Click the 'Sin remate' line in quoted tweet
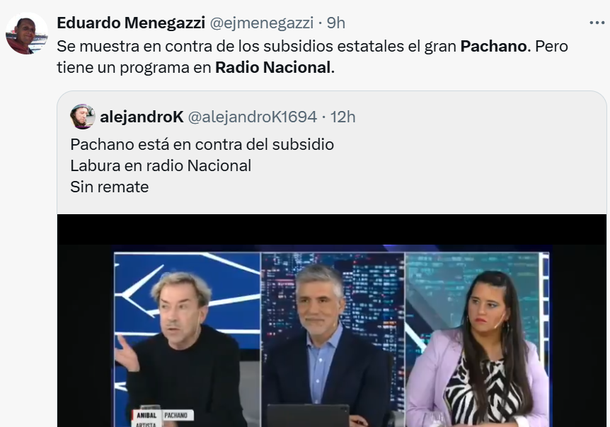610x427 pixels. tap(109, 187)
